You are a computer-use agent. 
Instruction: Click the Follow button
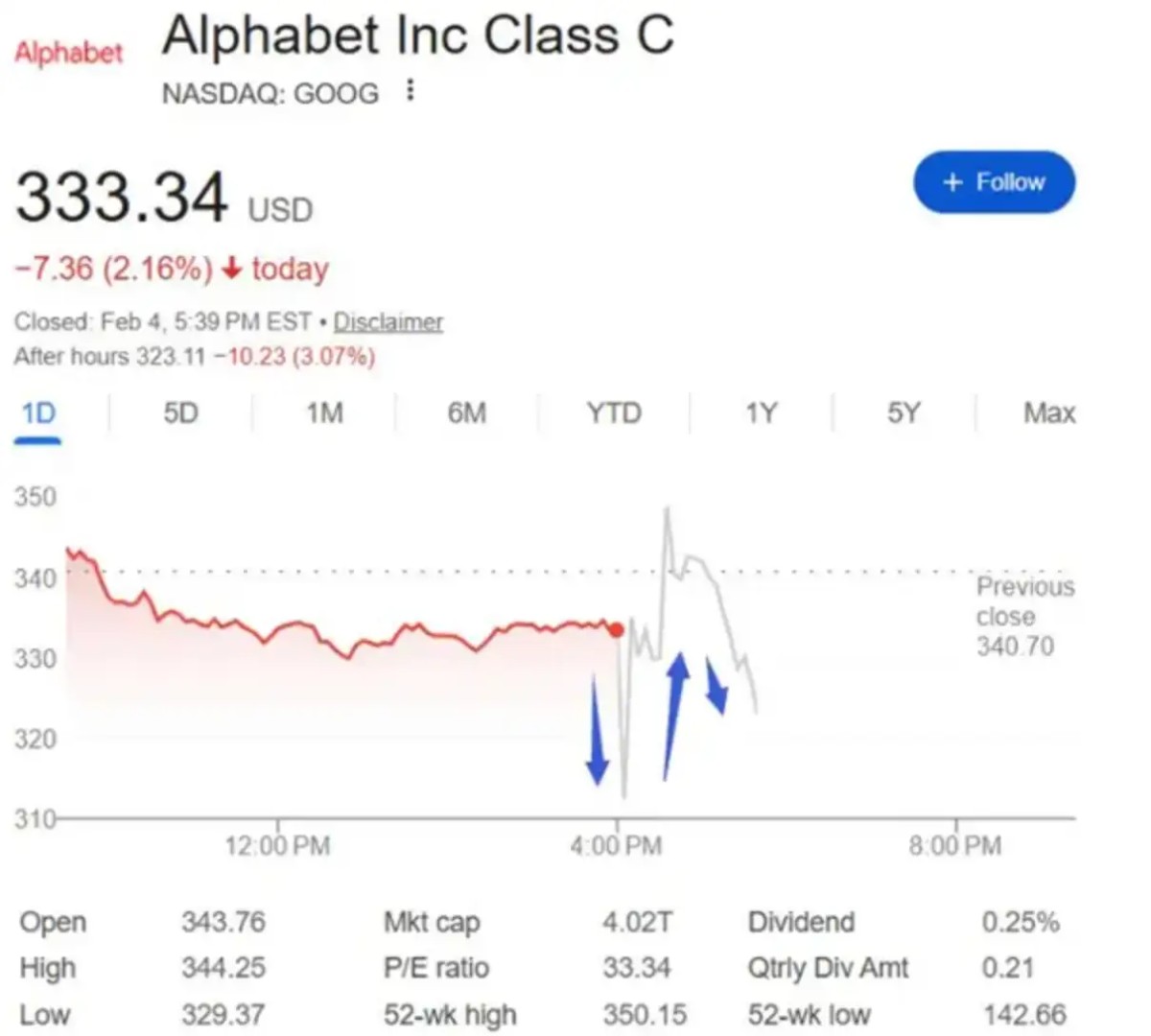[994, 182]
